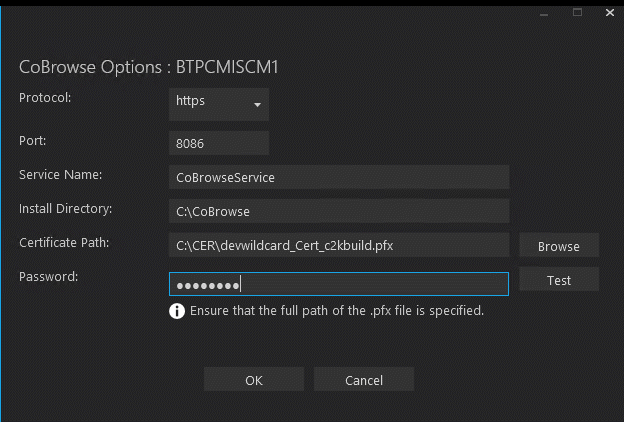Click the Test button

(559, 280)
